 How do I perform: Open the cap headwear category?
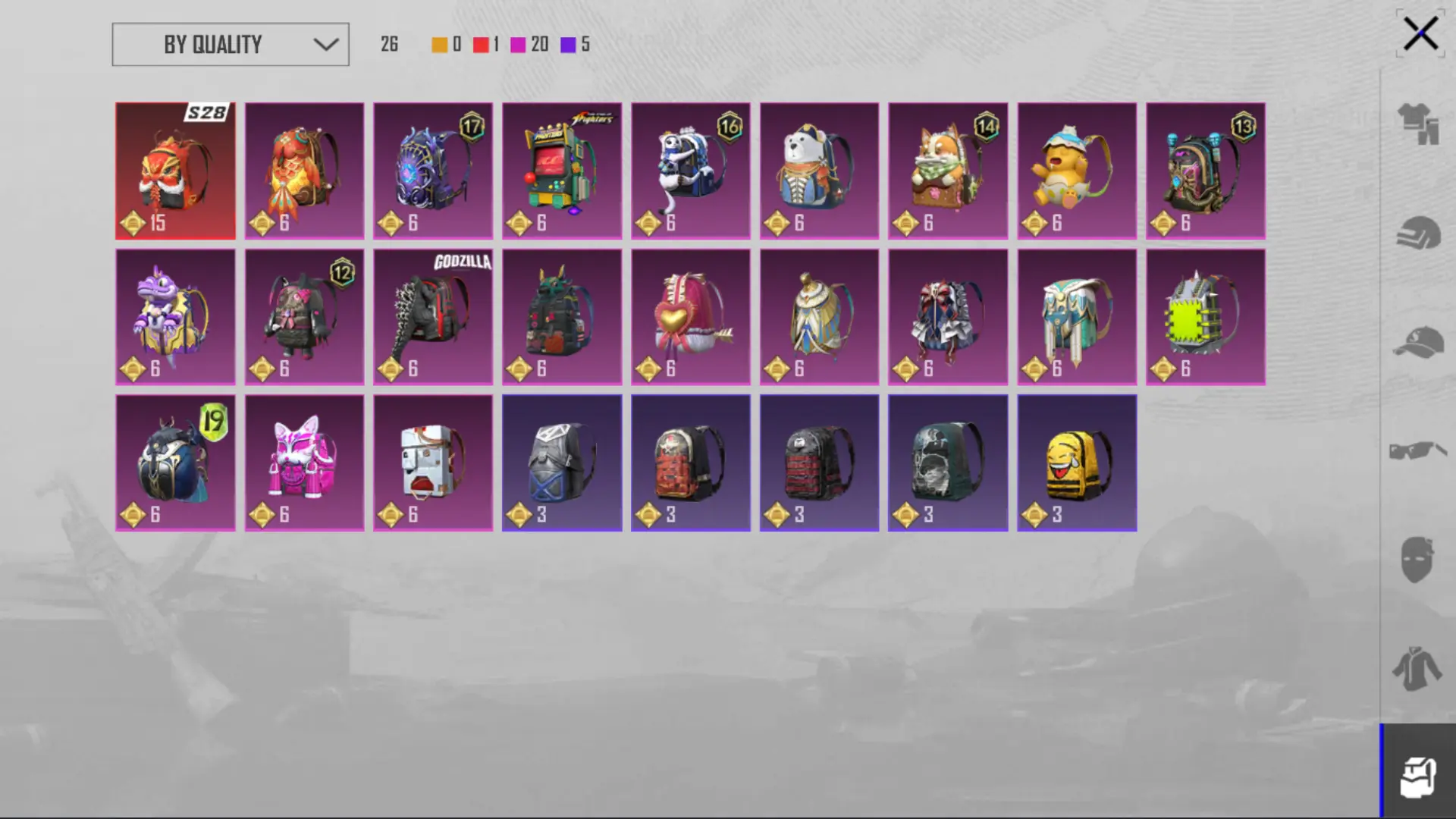[1418, 343]
